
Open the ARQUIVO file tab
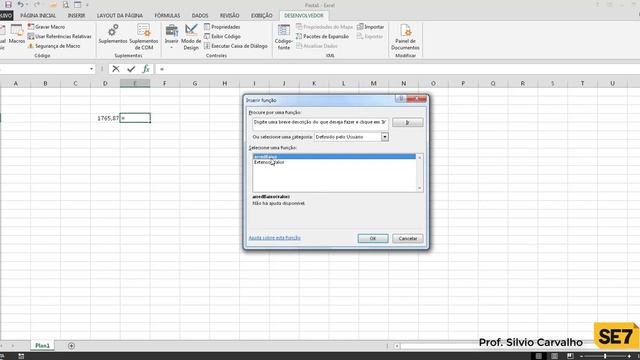coord(6,16)
